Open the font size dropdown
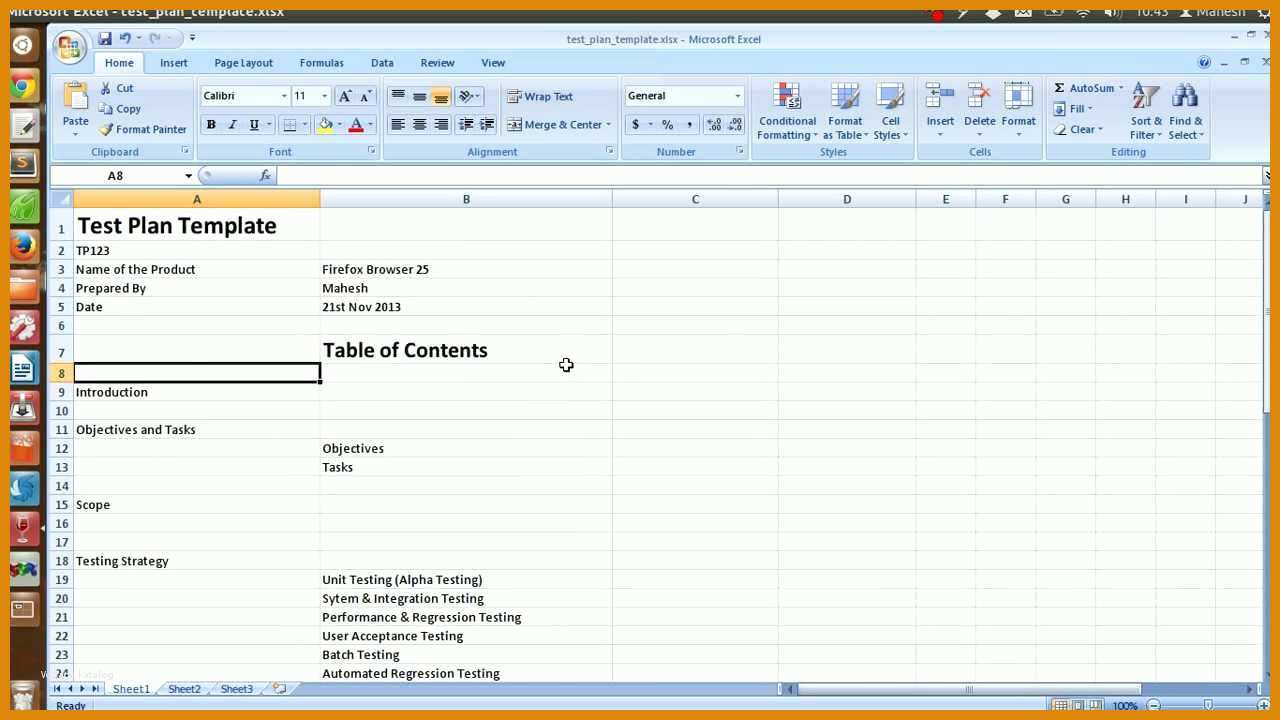 click(324, 96)
